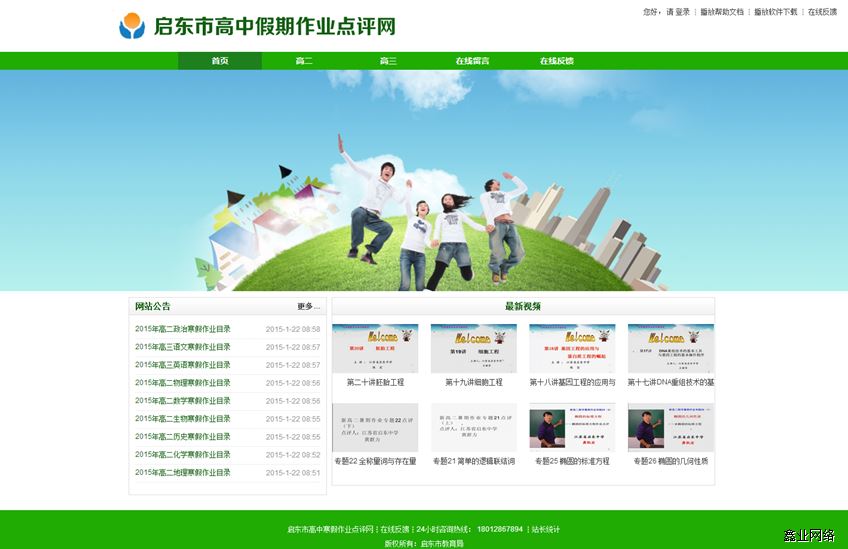Open the 在线留言 navigation tab
848x549 pixels.
point(472,61)
